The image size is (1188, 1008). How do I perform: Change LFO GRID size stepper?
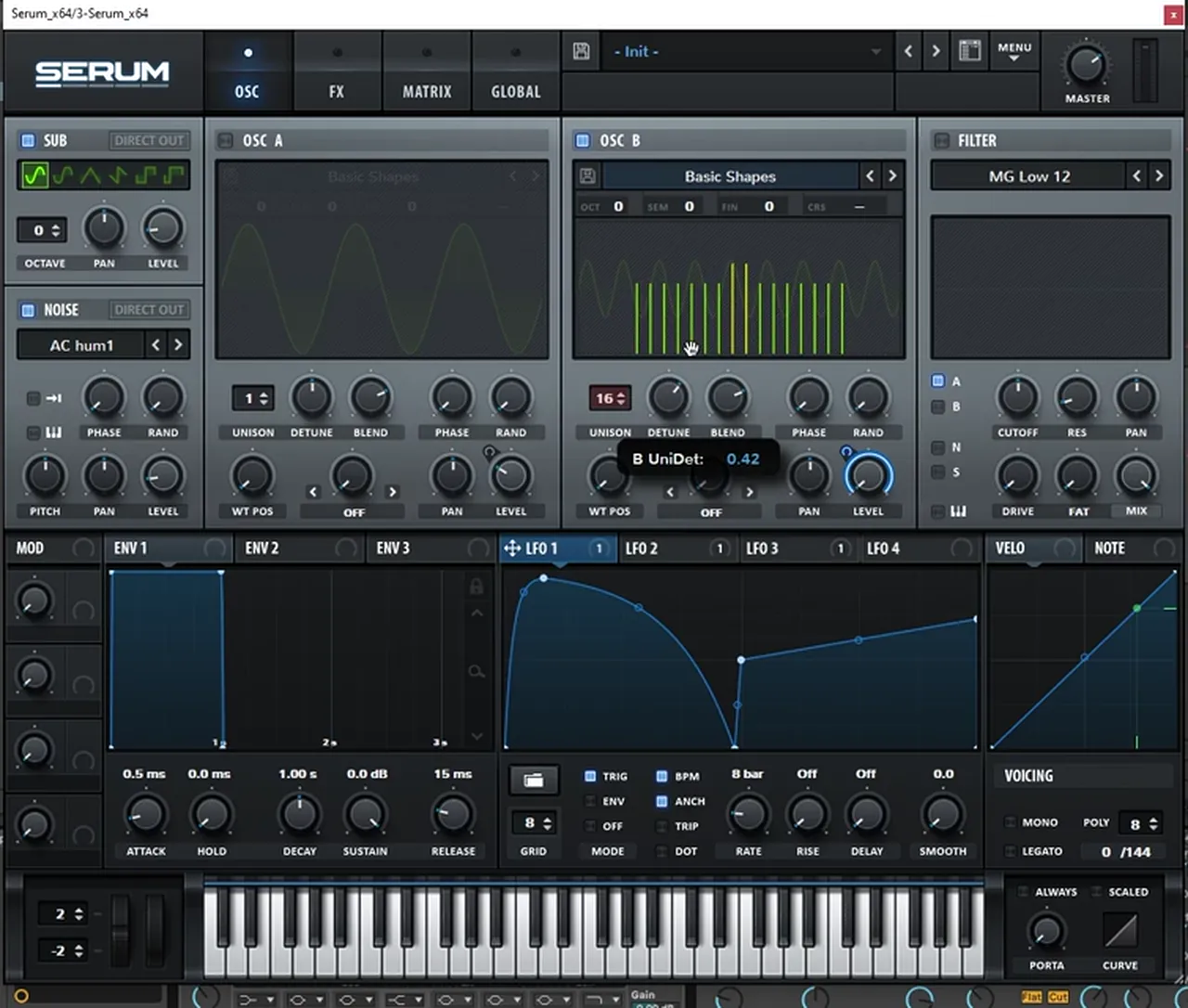click(535, 822)
